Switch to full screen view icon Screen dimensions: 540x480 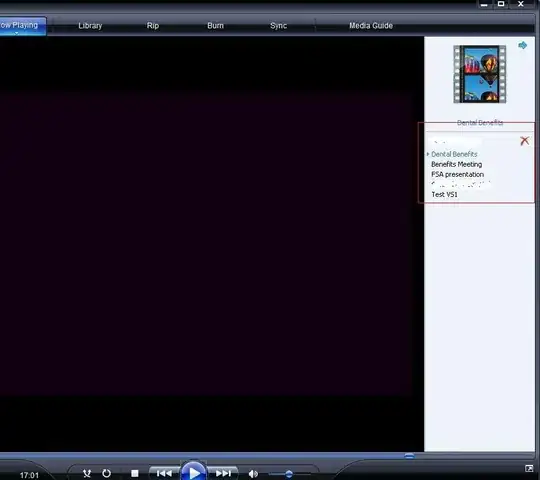tap(529, 468)
